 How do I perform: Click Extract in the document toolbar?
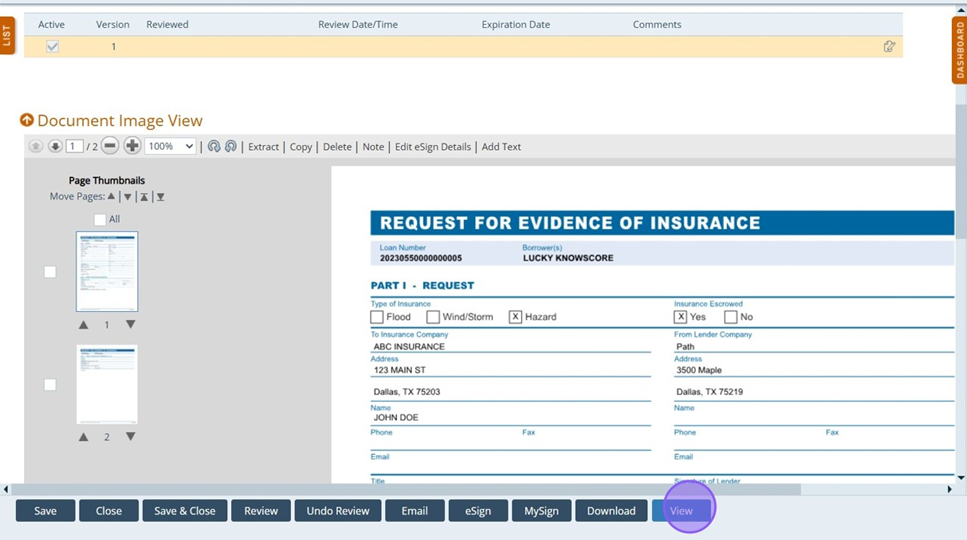click(263, 146)
